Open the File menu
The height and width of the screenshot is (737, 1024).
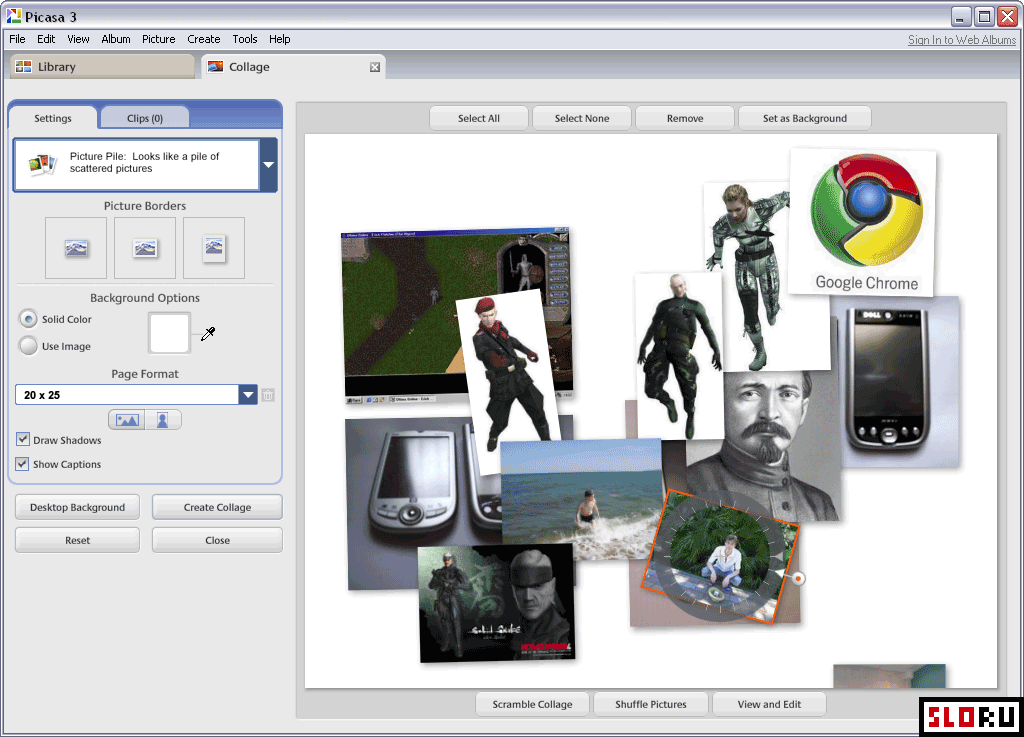[18, 39]
